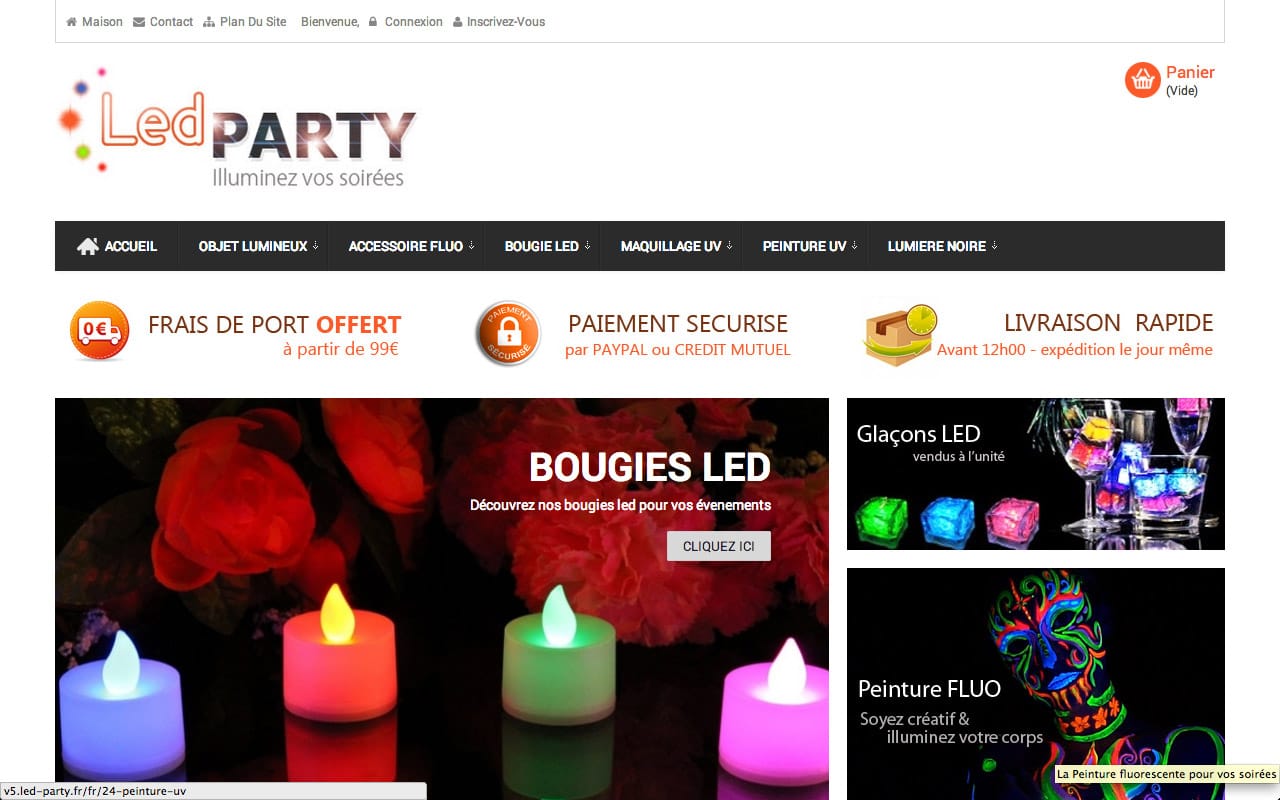
Task: Click the fast delivery box icon
Action: (899, 335)
